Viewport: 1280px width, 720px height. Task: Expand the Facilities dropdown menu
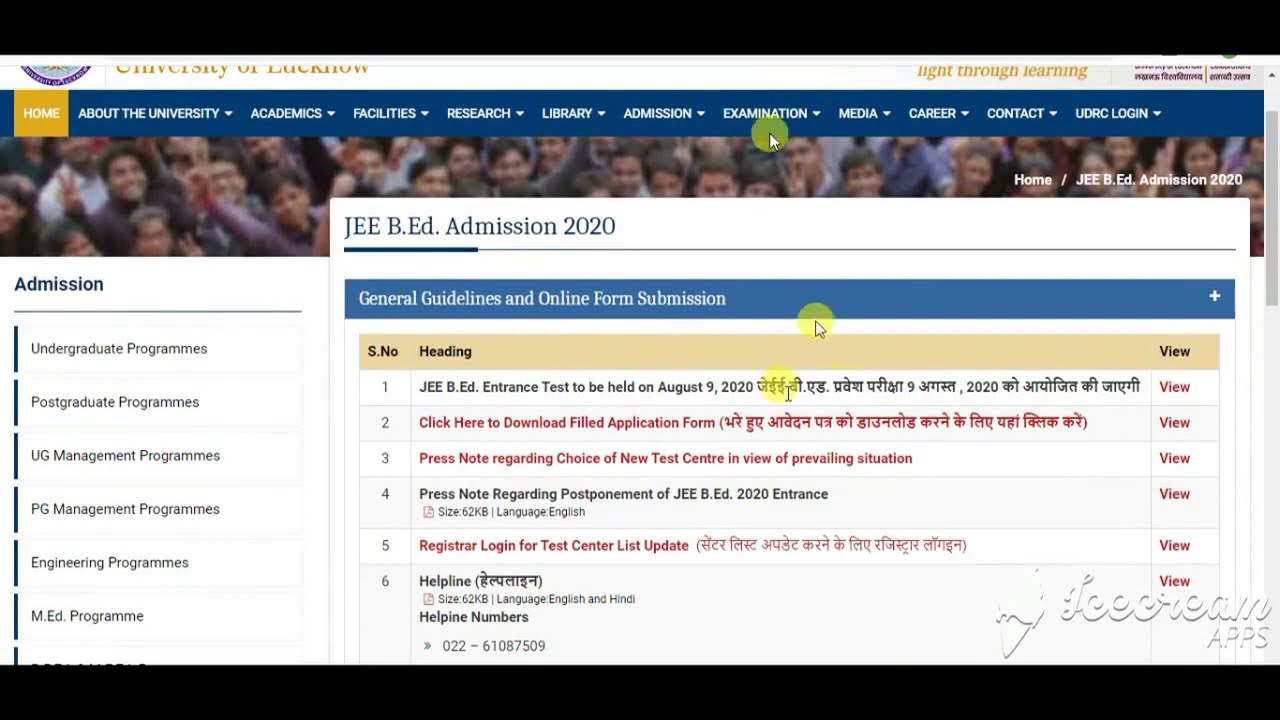pos(391,113)
